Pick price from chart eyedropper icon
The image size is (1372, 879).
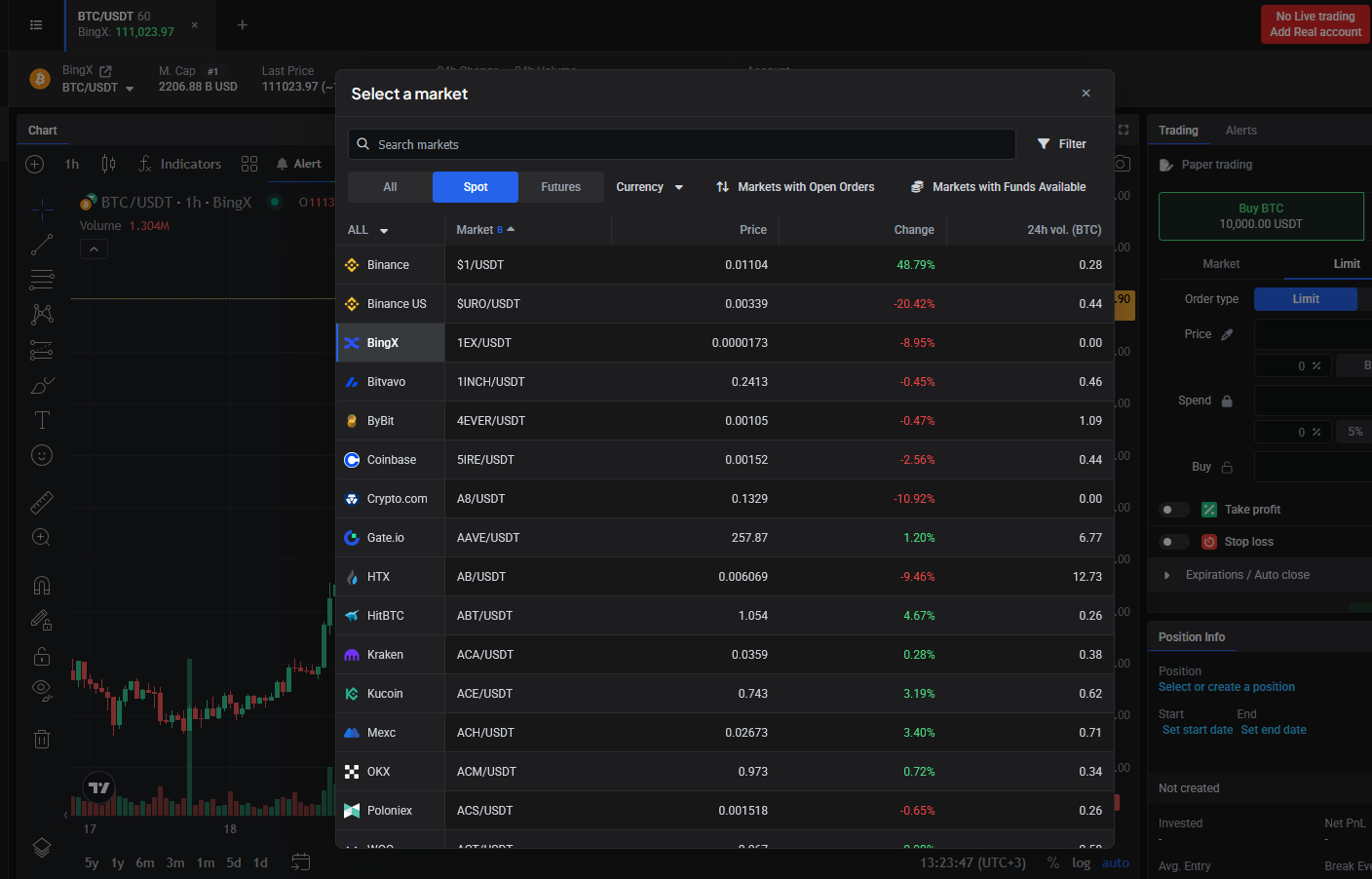(x=1227, y=334)
